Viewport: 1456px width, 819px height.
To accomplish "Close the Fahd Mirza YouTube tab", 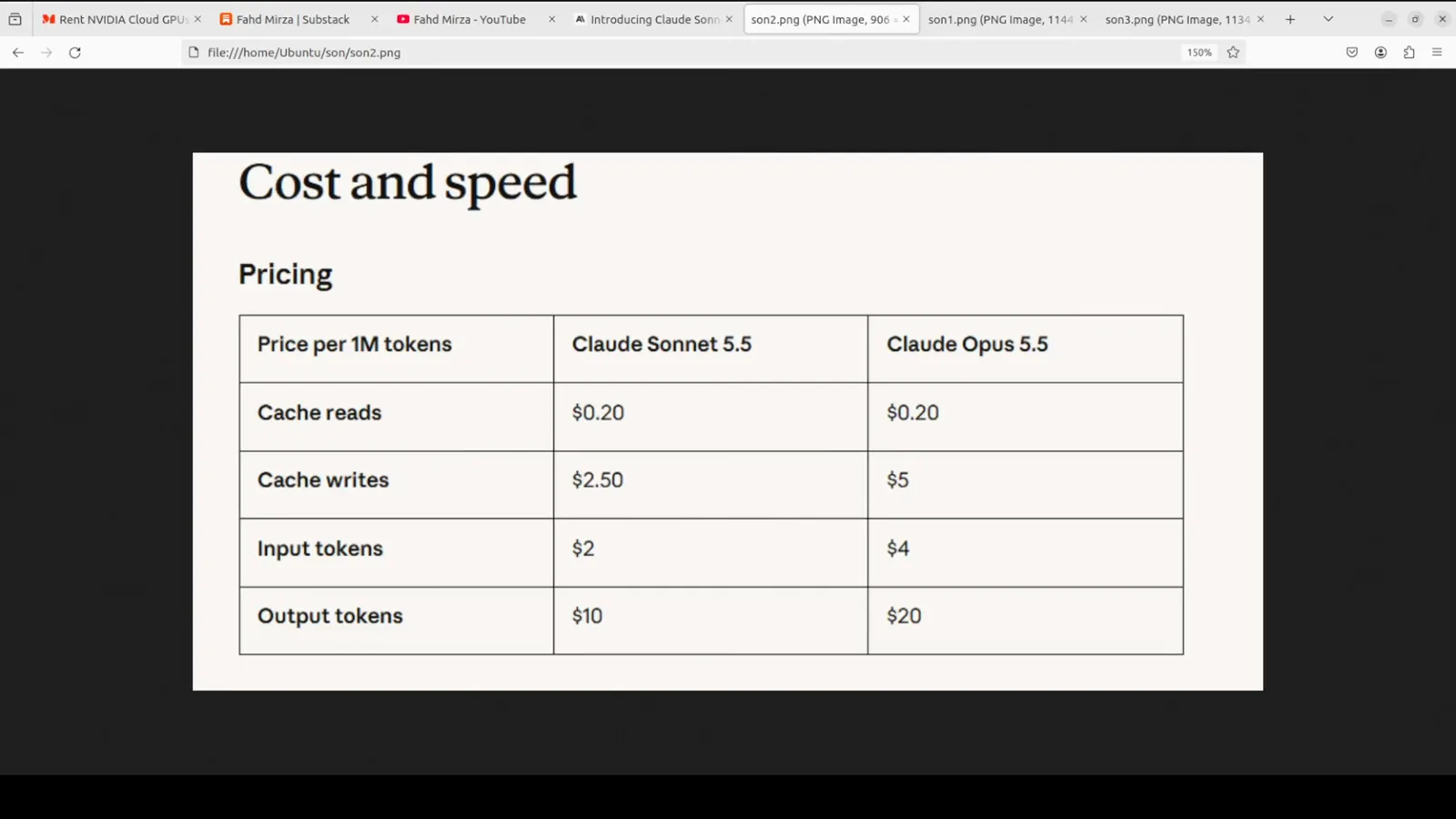I will point(551,19).
